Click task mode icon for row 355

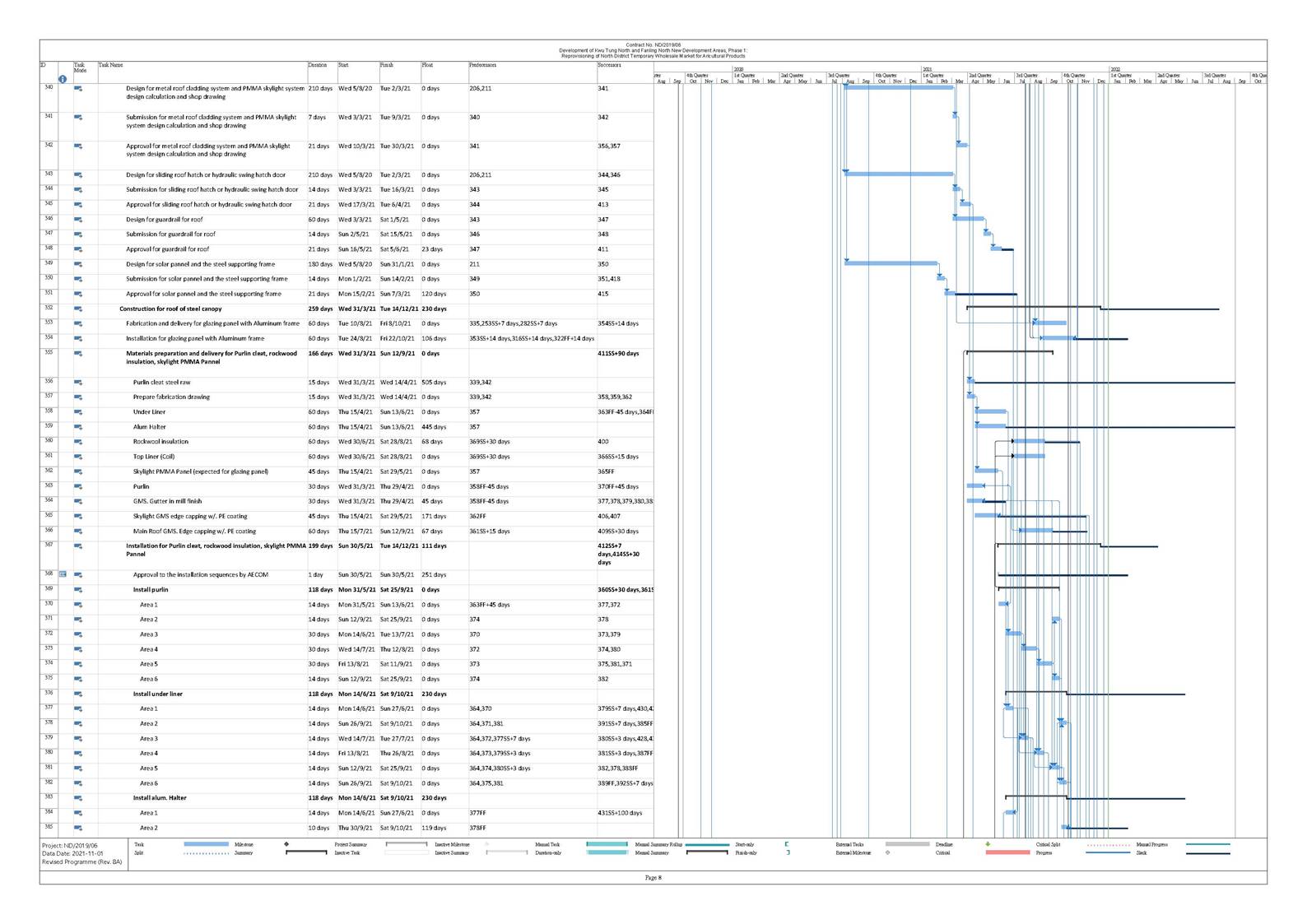click(78, 354)
